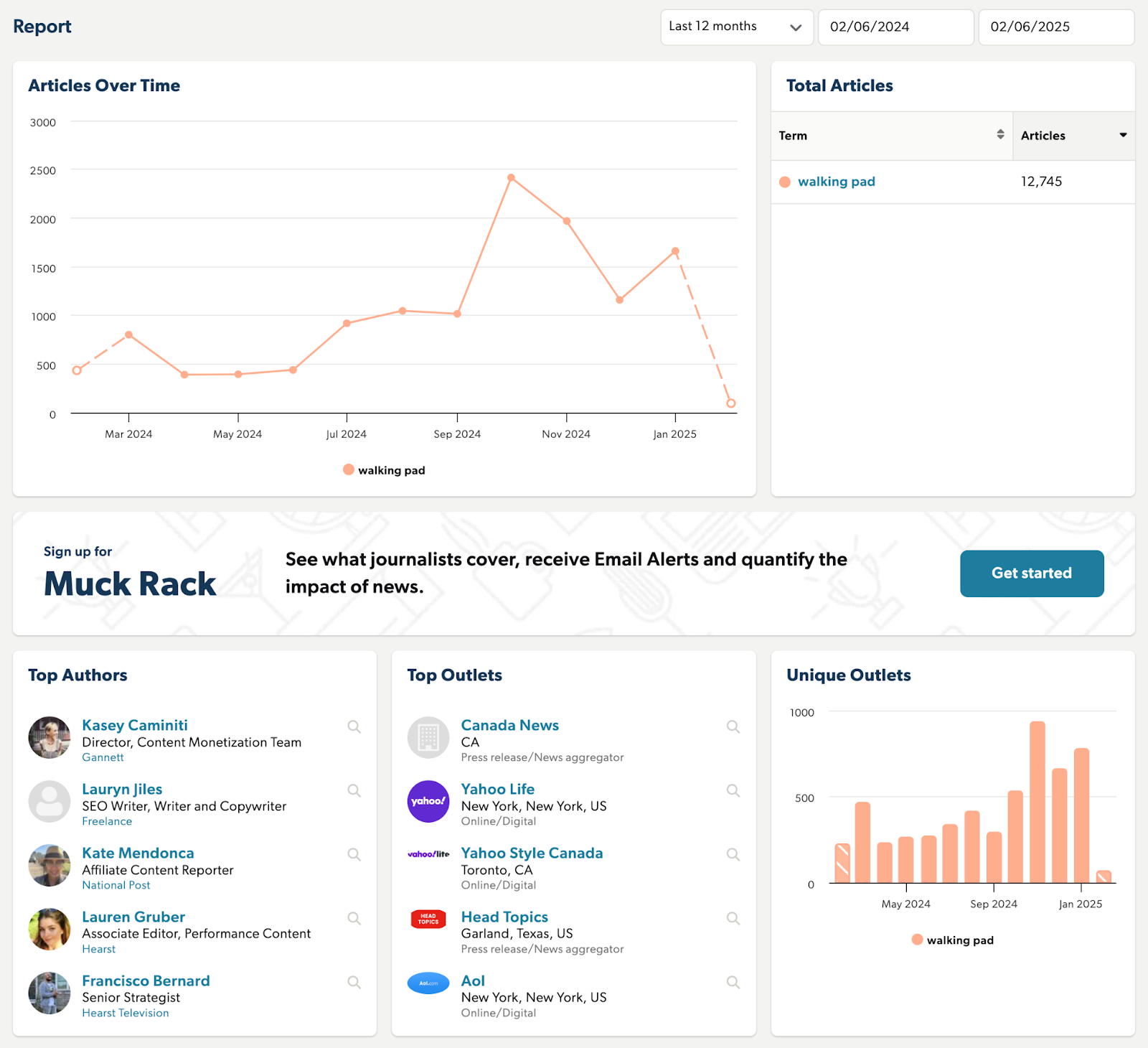
Task: Click the Yahoo Life purple logo
Action: 428,801
